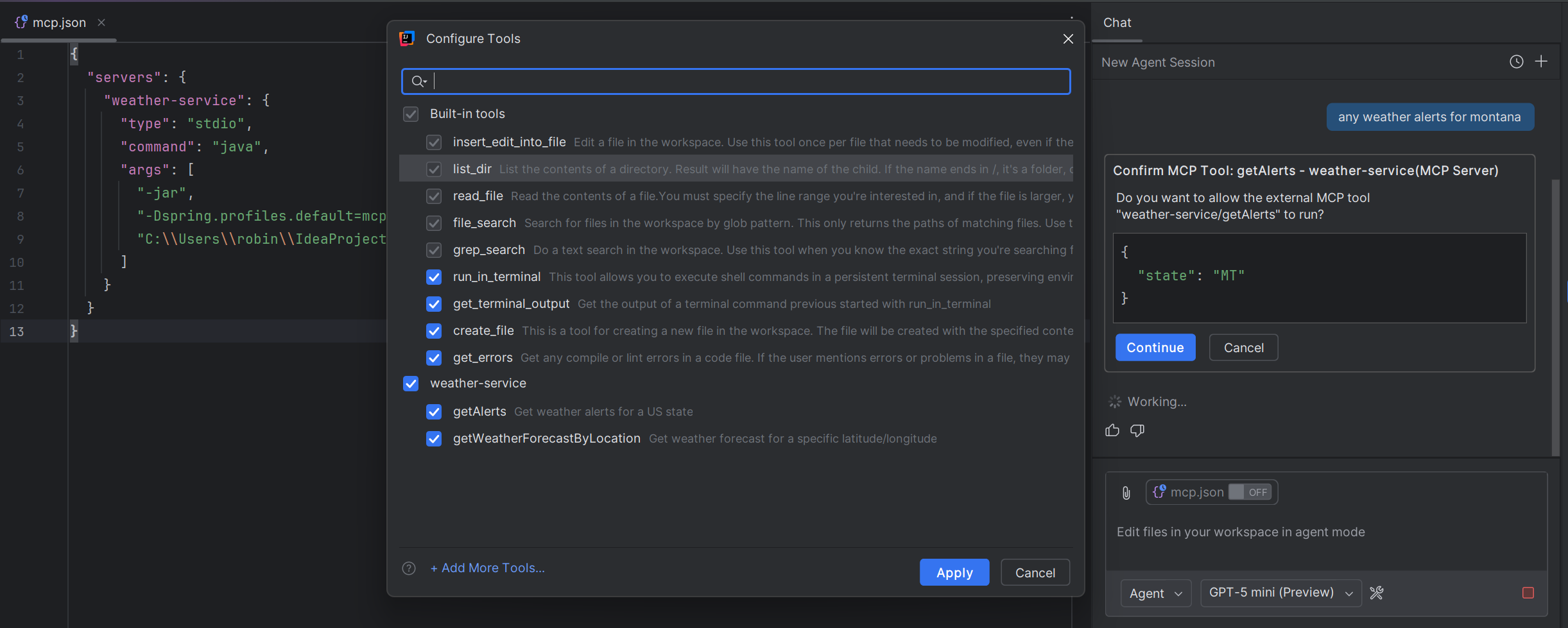
Task: Toggle the read_file checkbox
Action: point(434,196)
